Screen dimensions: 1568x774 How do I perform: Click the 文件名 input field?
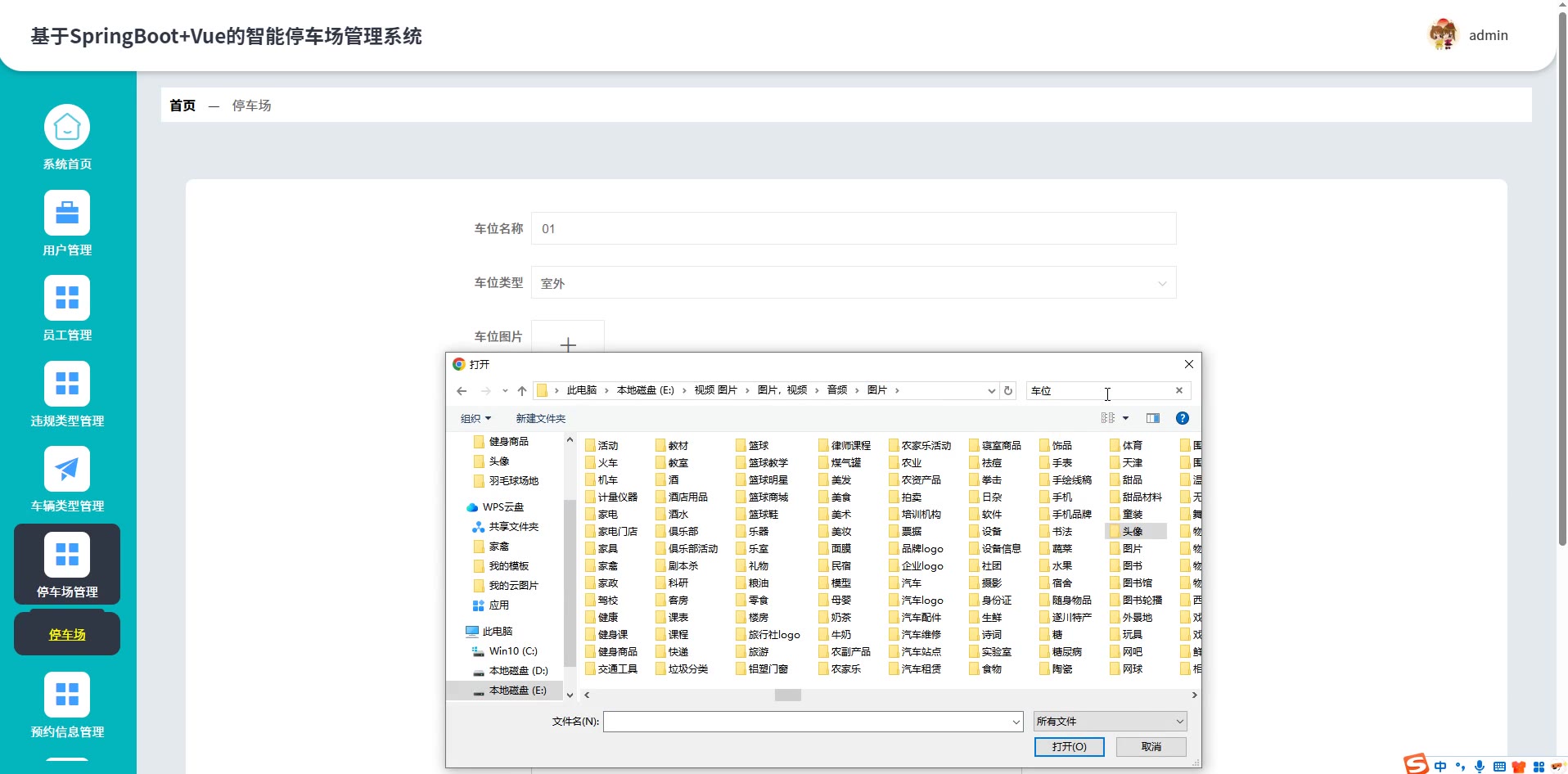click(x=807, y=721)
